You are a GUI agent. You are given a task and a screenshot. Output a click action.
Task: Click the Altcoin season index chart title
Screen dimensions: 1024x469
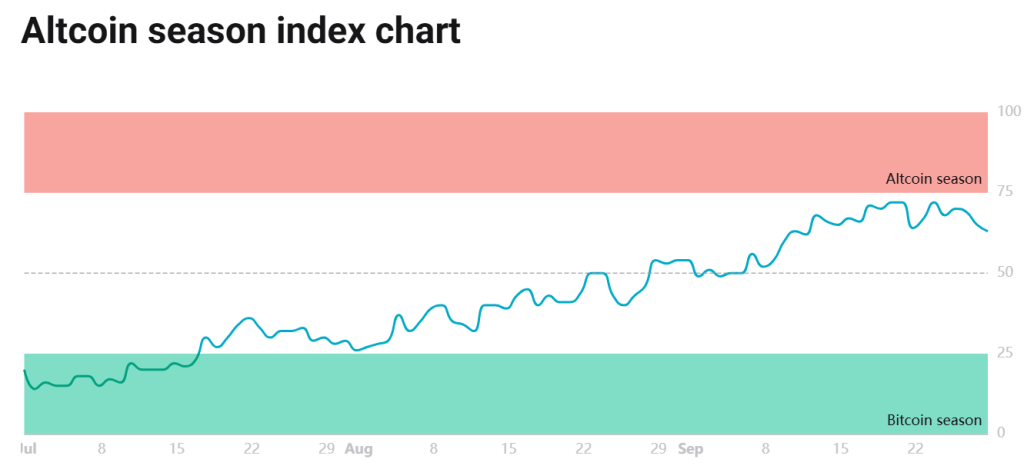pos(240,31)
